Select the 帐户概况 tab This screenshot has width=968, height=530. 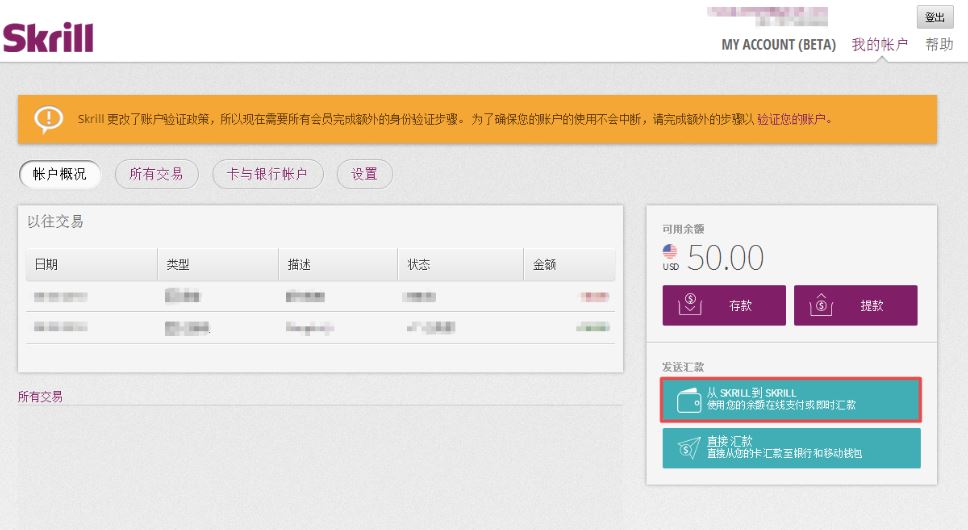(59, 174)
